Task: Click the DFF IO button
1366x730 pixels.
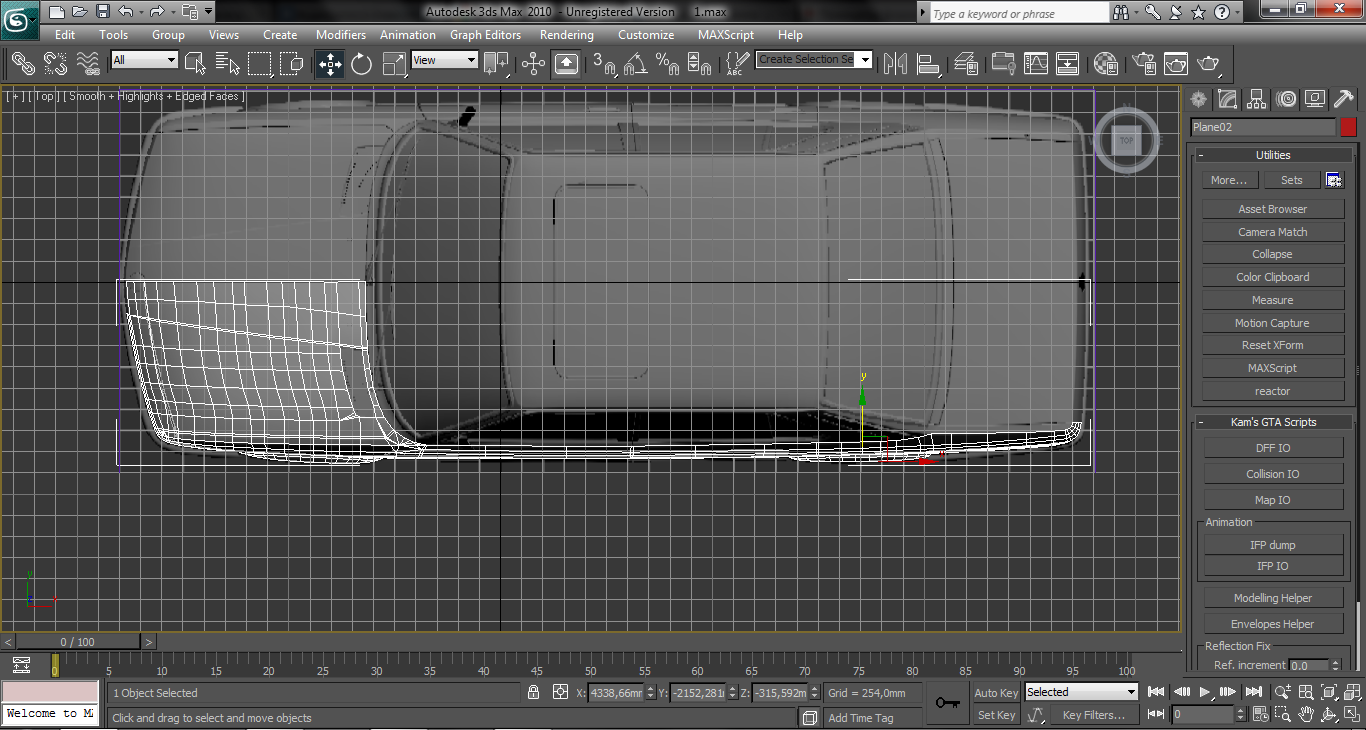Action: pyautogui.click(x=1272, y=448)
